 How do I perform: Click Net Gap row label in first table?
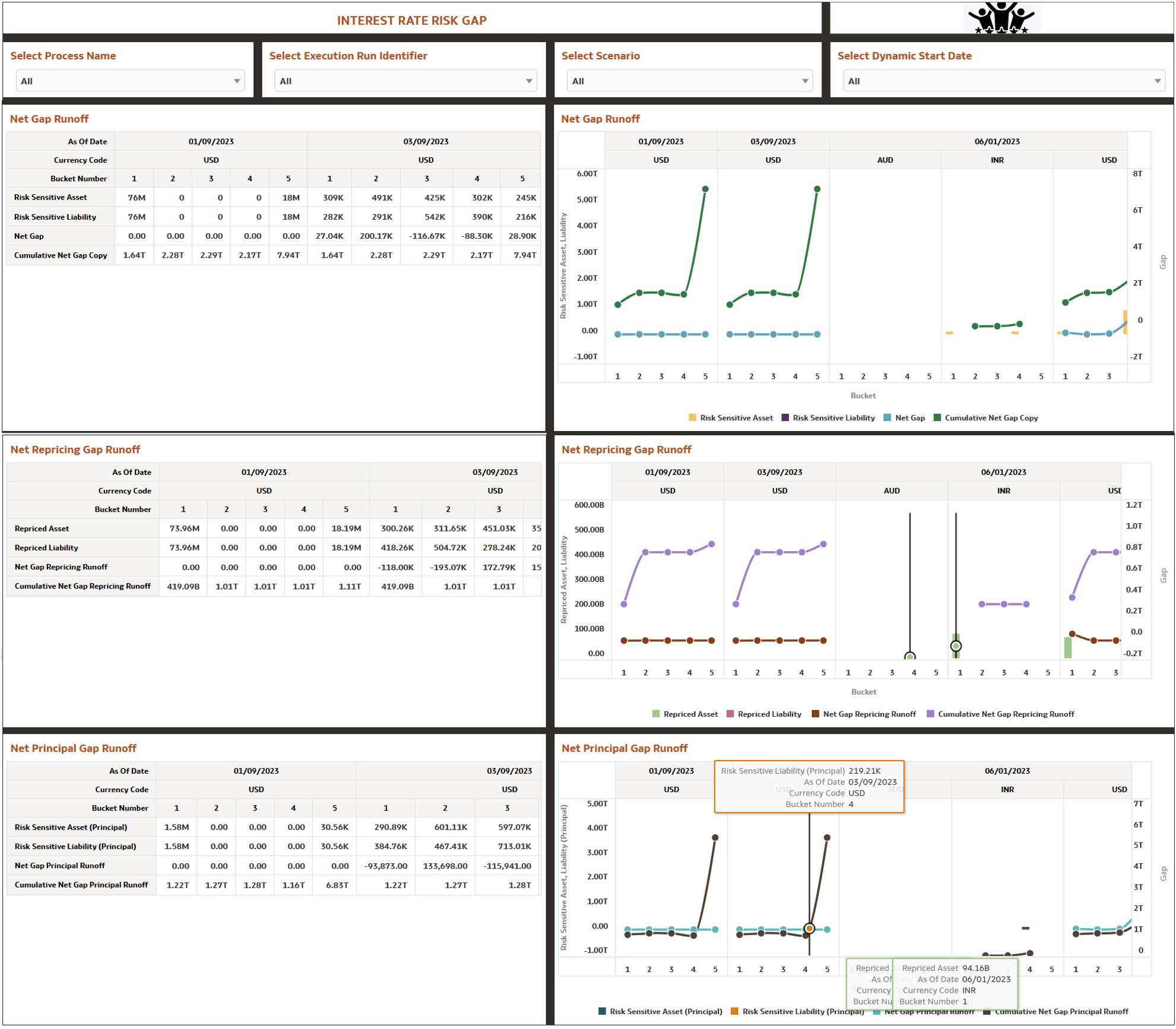[x=29, y=236]
